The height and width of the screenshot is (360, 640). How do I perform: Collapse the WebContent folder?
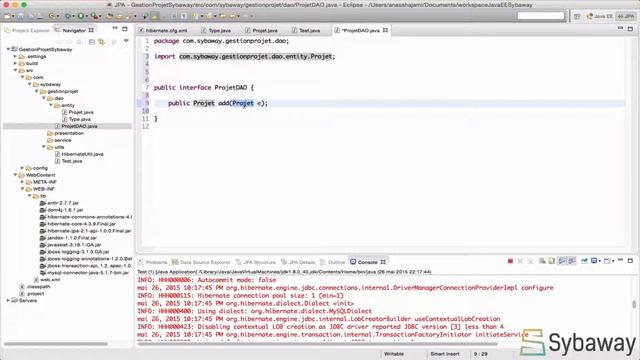point(15,175)
